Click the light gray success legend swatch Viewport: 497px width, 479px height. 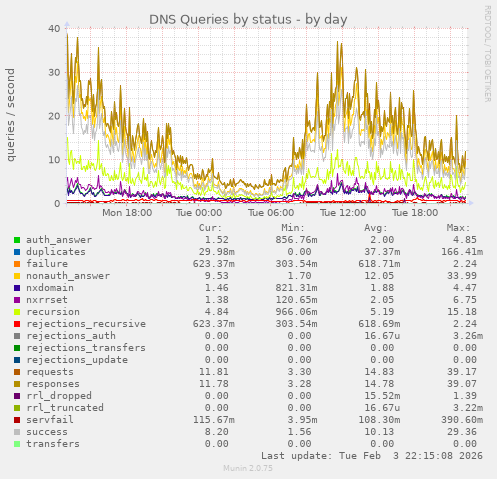17,432
